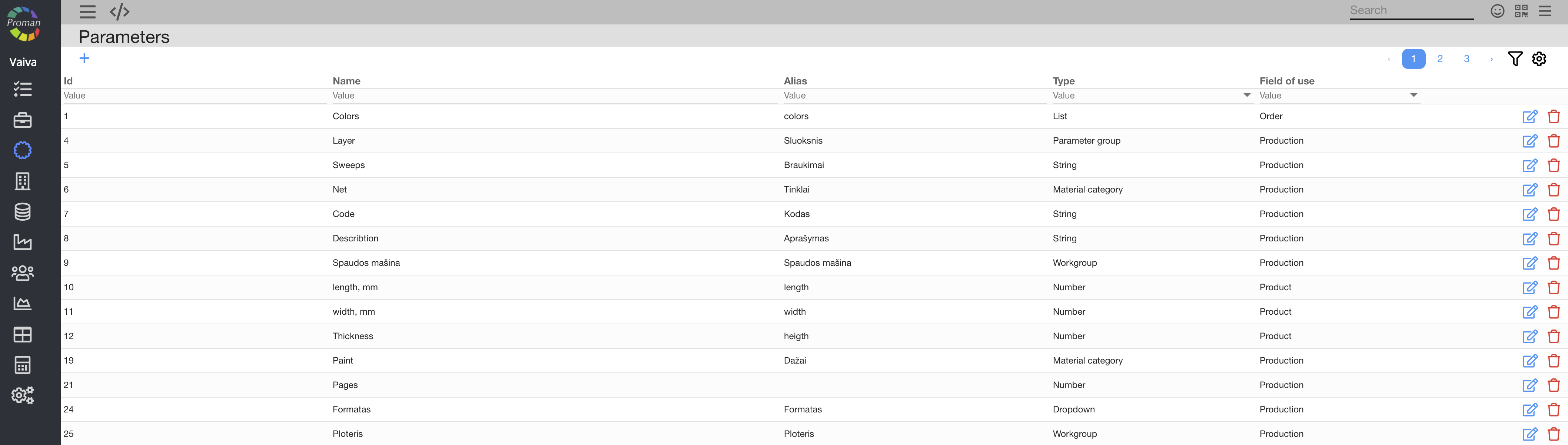Open the briefcase icon in sidebar
The height and width of the screenshot is (445, 1568).
pos(23,120)
